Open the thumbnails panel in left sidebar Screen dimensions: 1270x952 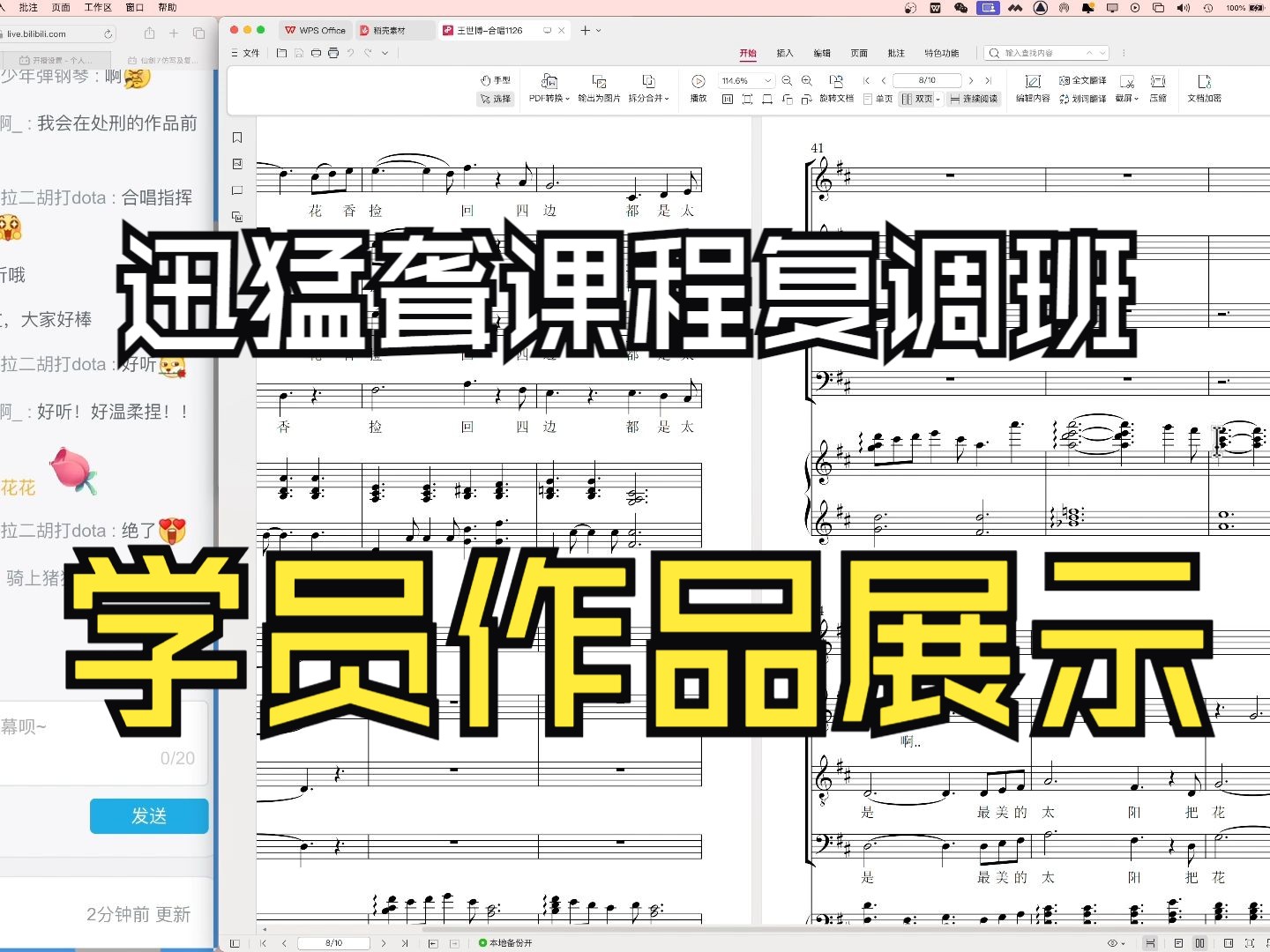(x=236, y=164)
